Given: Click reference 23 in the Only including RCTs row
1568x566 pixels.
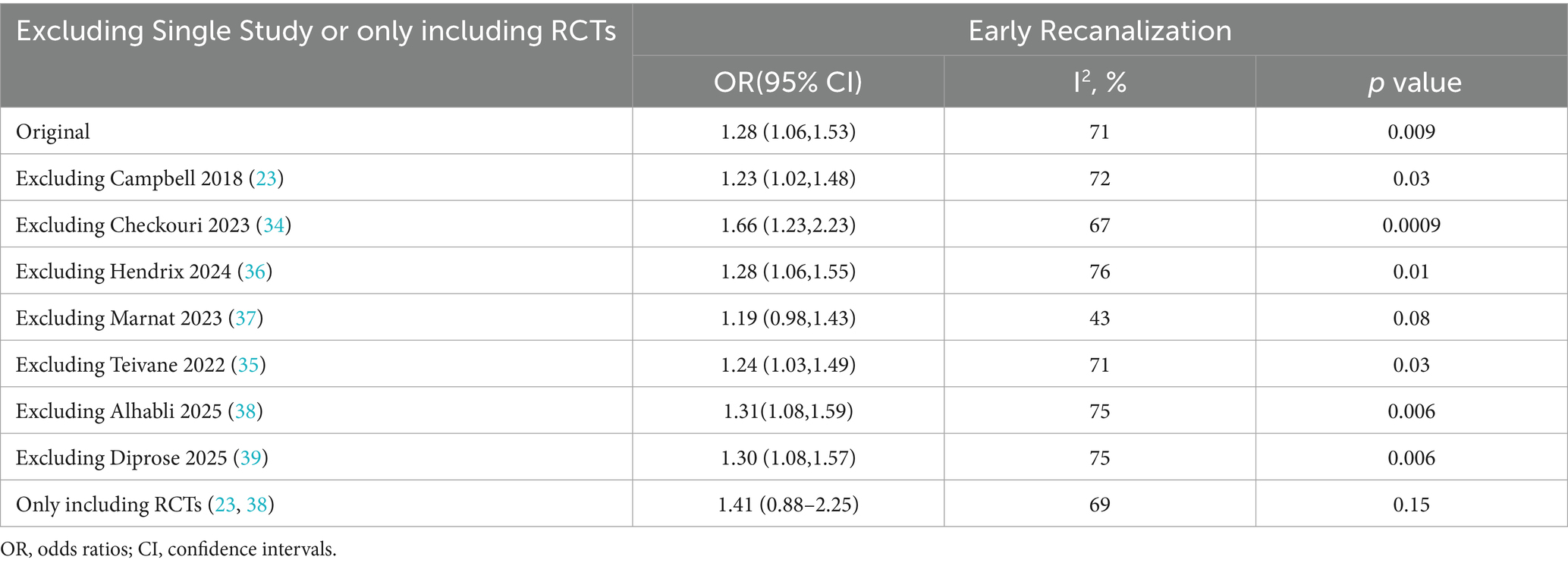Looking at the screenshot, I should [225, 505].
